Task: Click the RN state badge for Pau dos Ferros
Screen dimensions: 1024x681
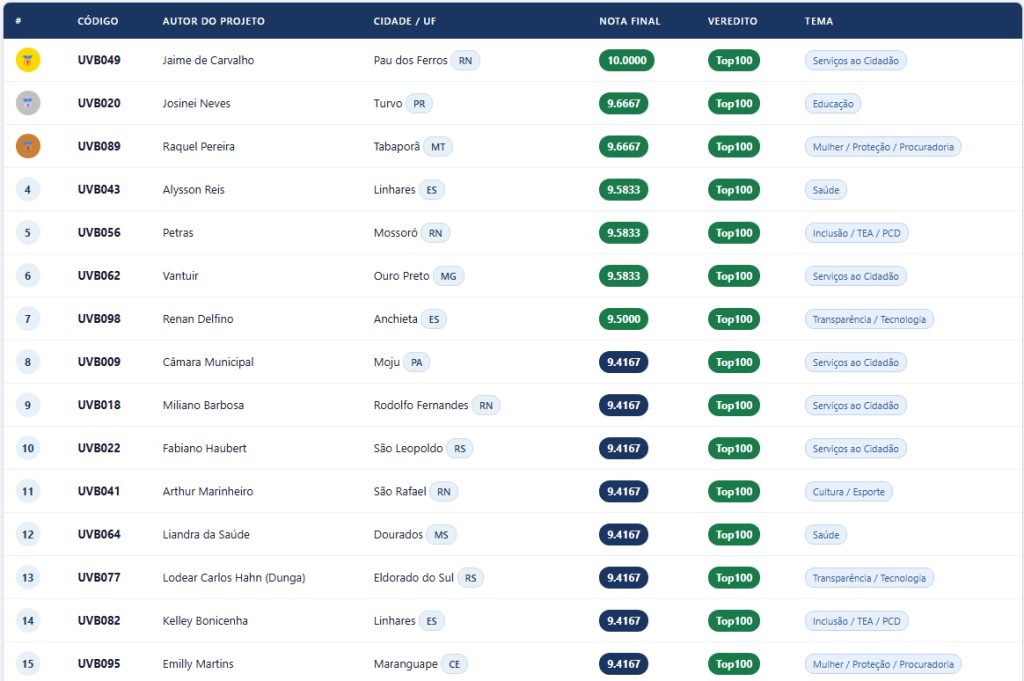Action: click(465, 60)
